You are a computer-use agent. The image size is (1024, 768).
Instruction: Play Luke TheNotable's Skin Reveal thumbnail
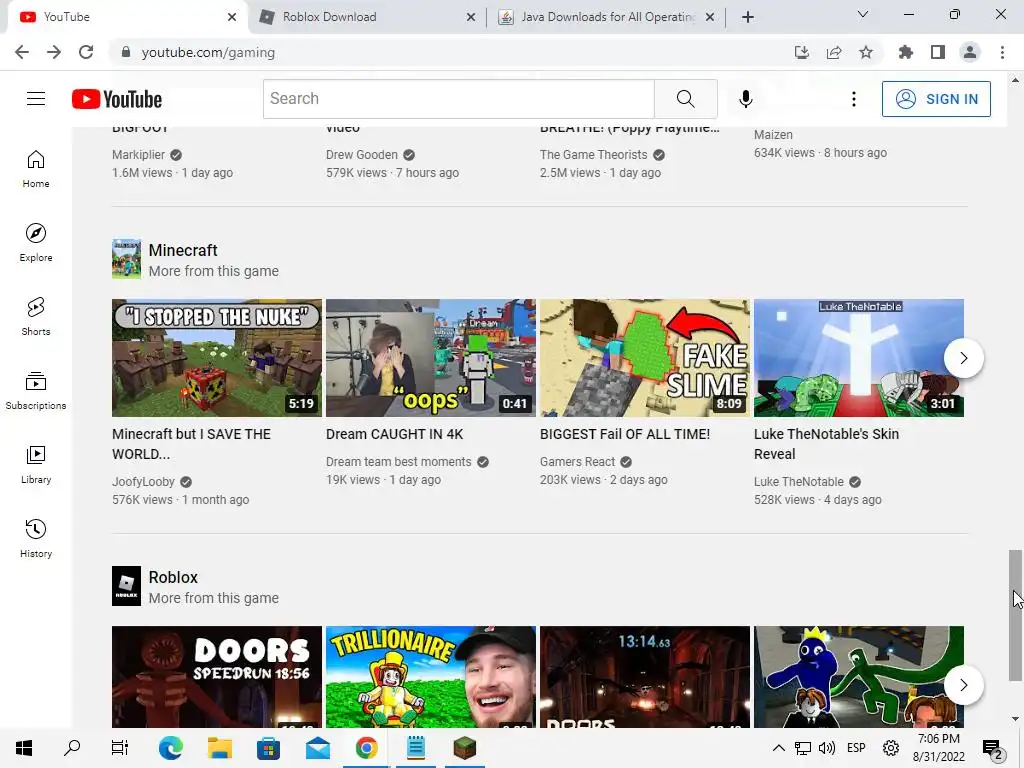(x=859, y=358)
